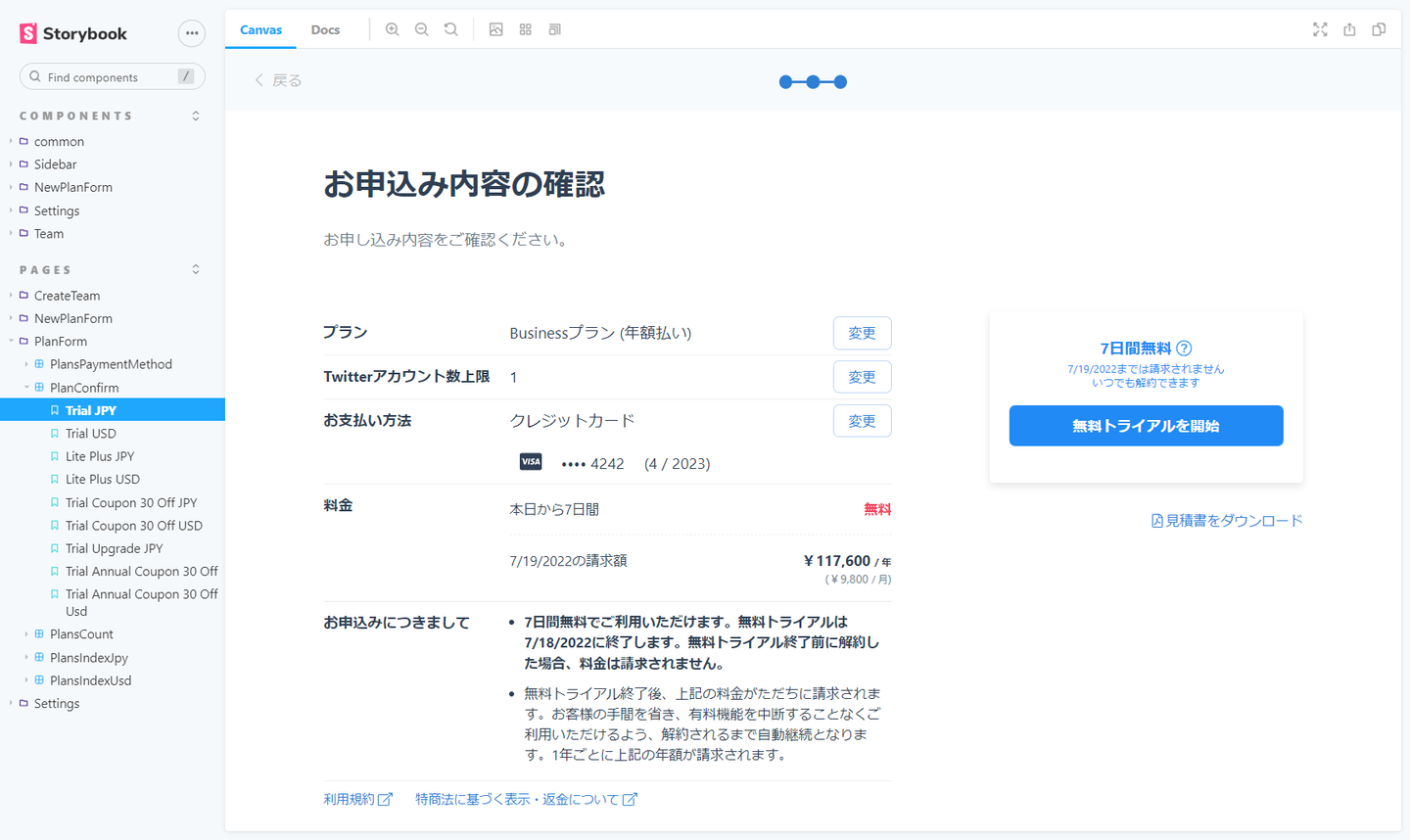The width and height of the screenshot is (1410, 840).
Task: Open canvas in new tab icon
Action: pyautogui.click(x=1349, y=29)
